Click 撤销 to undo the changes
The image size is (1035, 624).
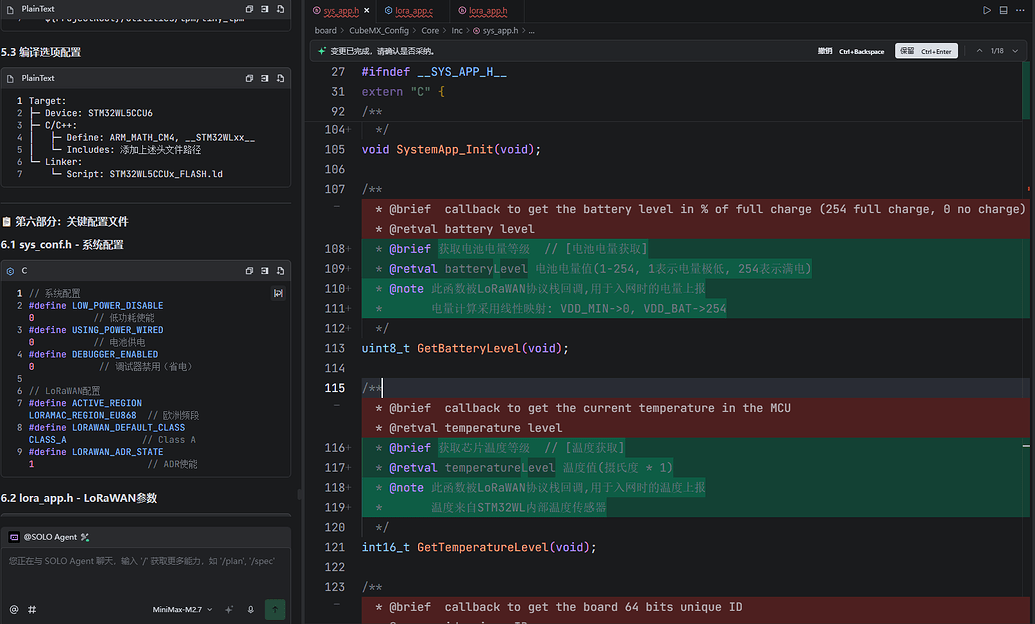coord(851,51)
